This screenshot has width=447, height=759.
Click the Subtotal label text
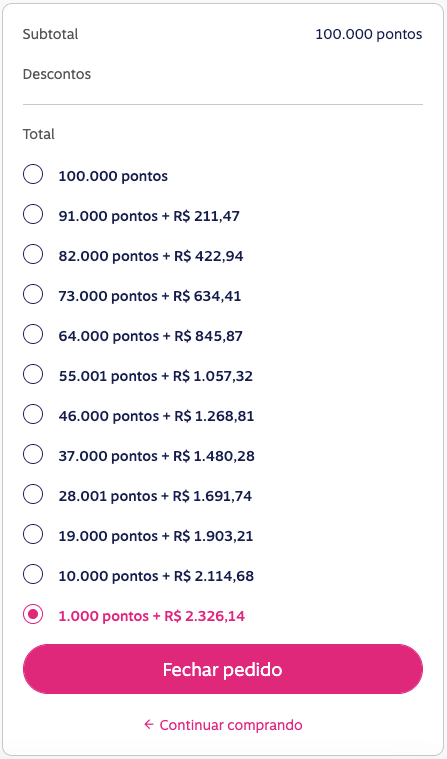click(x=50, y=34)
